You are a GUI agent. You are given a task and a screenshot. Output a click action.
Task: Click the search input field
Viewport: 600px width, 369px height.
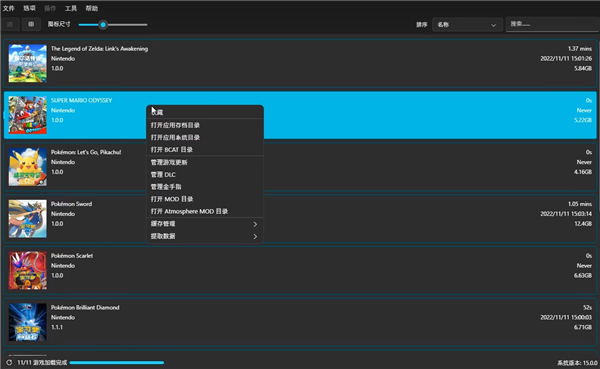(553, 24)
